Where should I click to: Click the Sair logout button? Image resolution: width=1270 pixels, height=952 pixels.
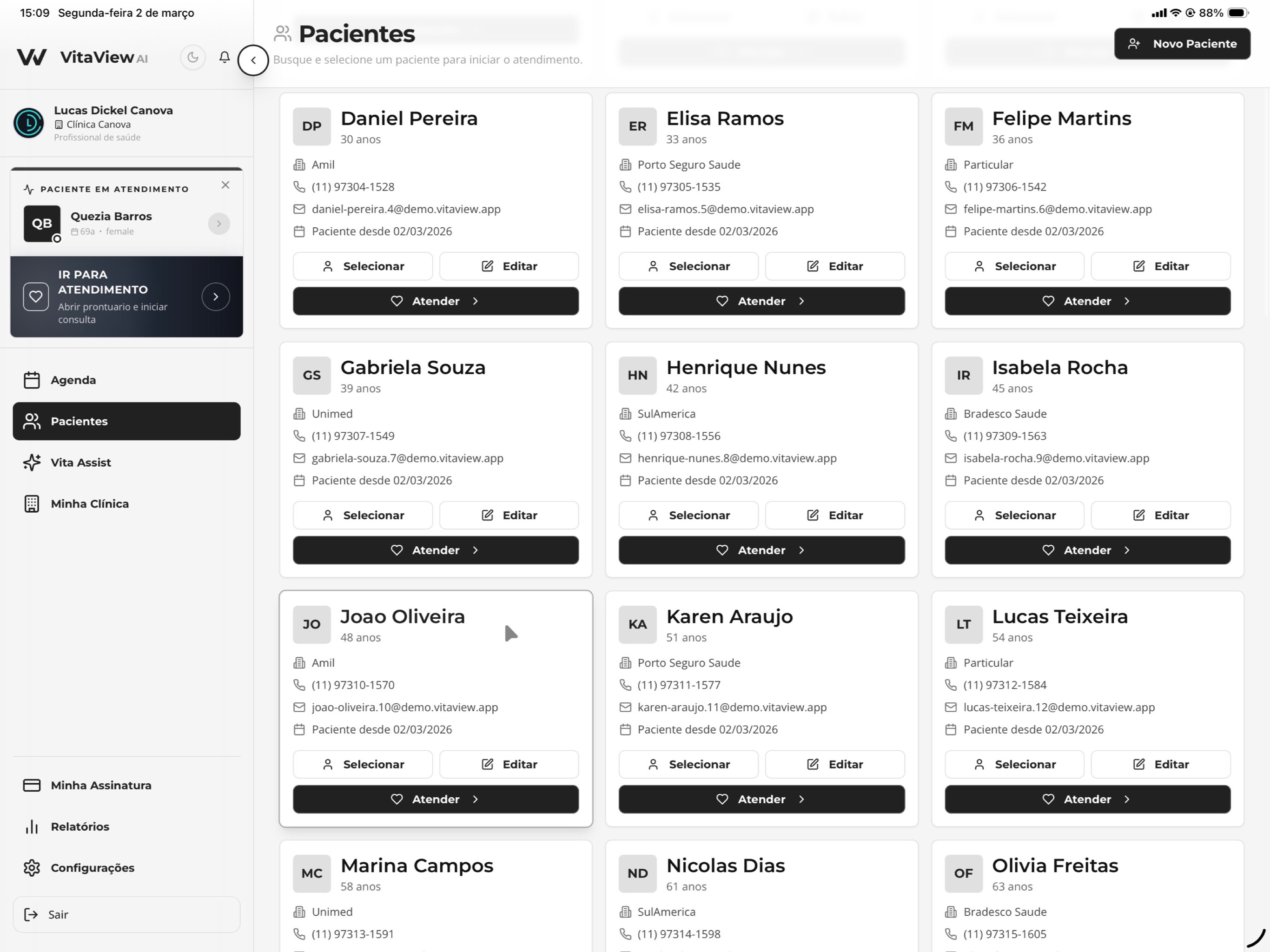click(x=126, y=915)
